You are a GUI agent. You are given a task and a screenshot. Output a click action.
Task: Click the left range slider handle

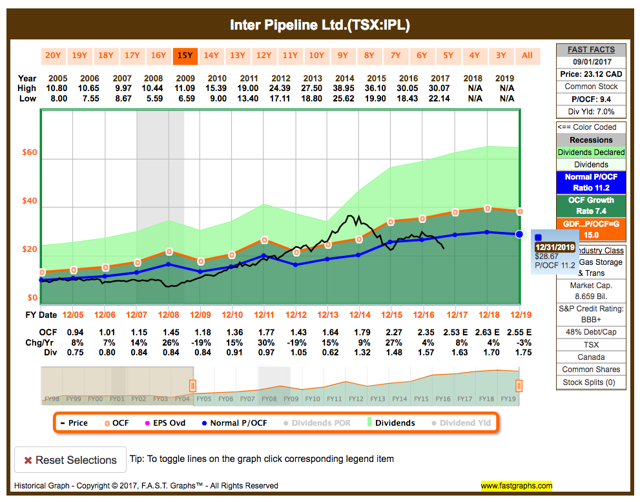[193, 385]
